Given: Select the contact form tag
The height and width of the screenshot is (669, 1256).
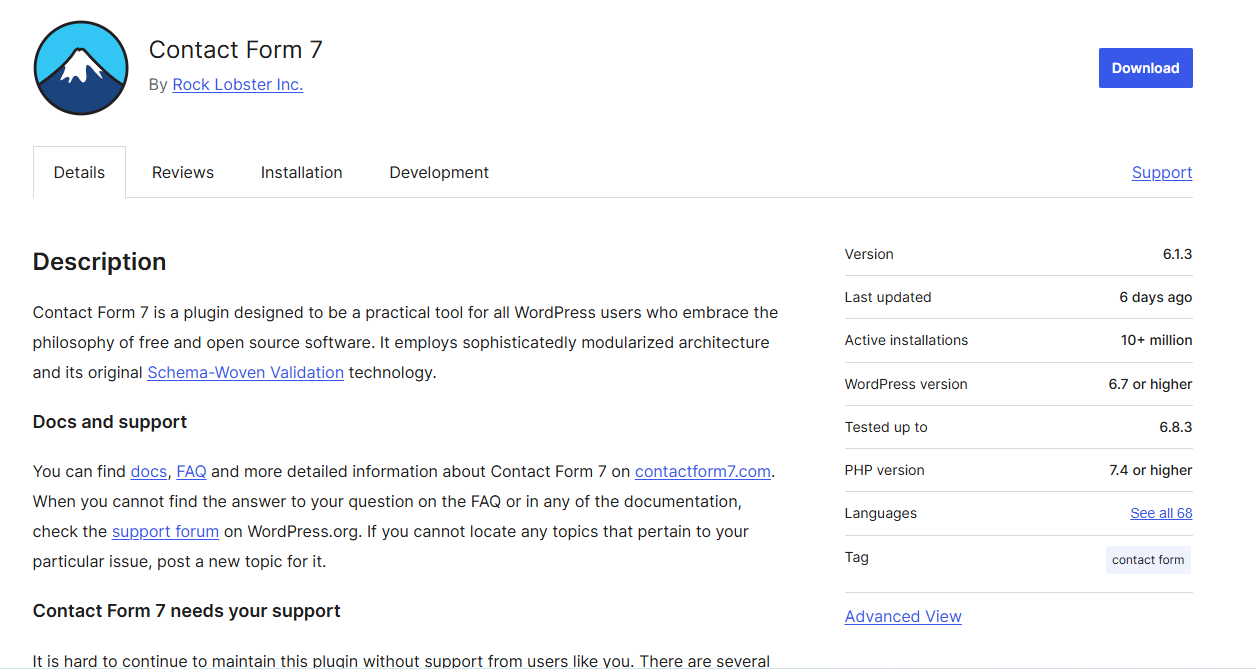Looking at the screenshot, I should coord(1147,560).
